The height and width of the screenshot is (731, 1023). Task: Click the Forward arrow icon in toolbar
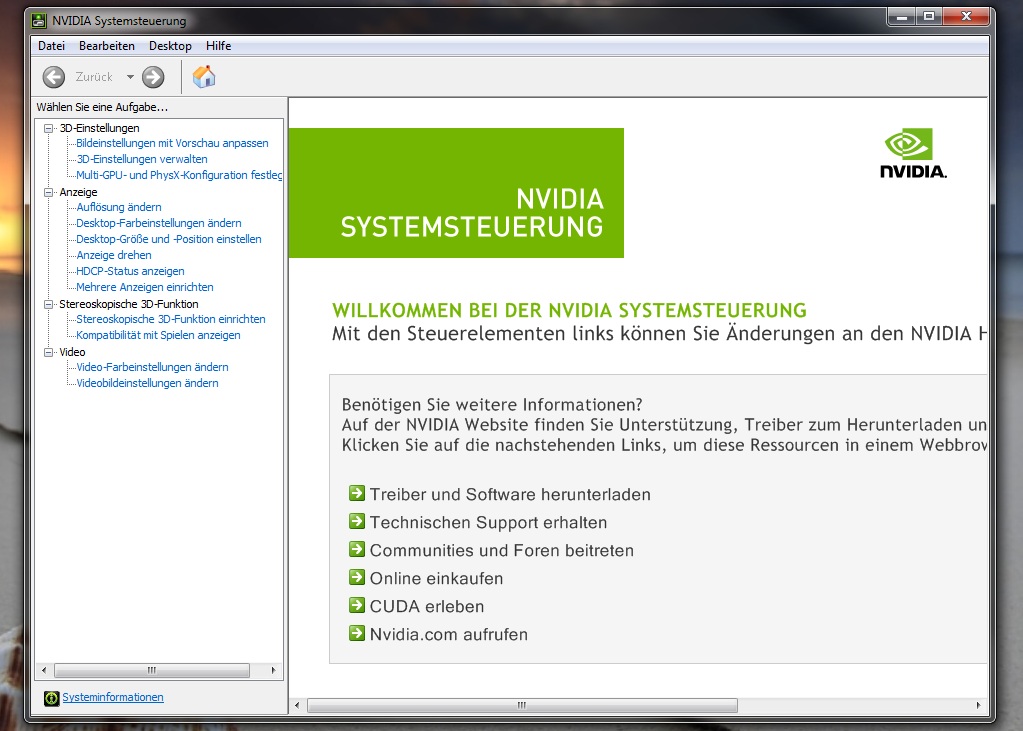click(153, 77)
